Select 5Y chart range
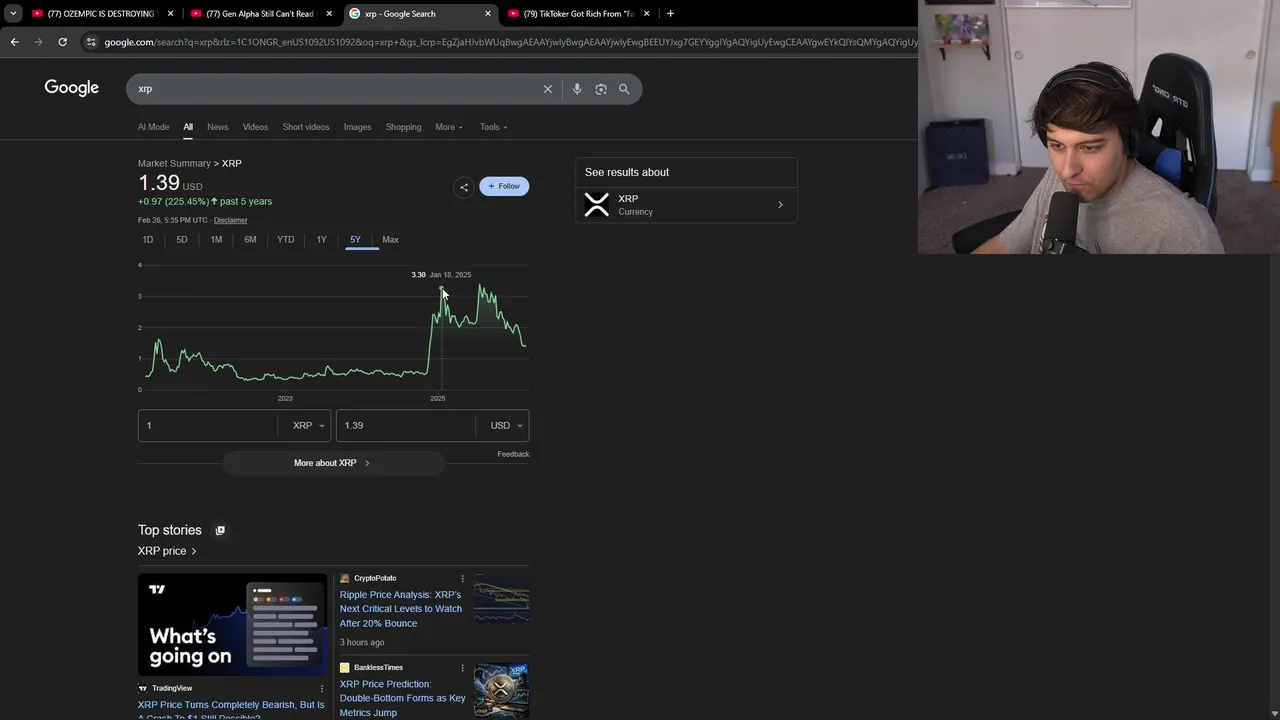This screenshot has height=720, width=1280. [355, 240]
